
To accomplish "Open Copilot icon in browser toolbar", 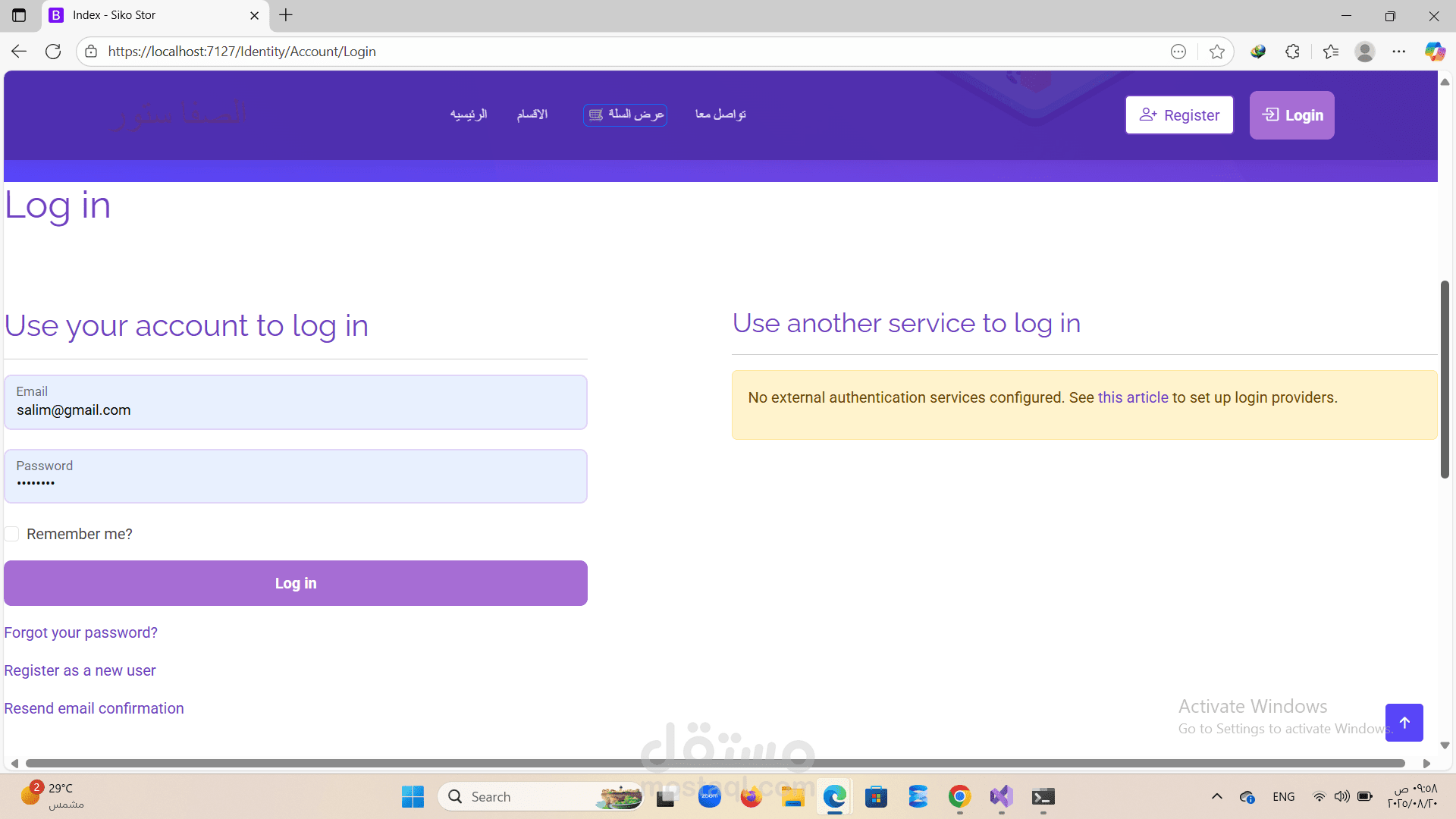I will click(1434, 52).
